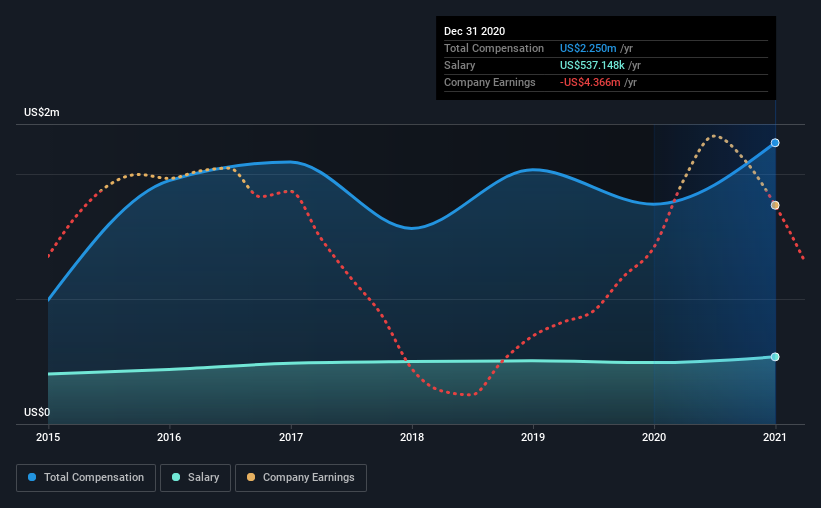The image size is (821, 508).
Task: Select the 2019 x-axis label
Action: 533,437
